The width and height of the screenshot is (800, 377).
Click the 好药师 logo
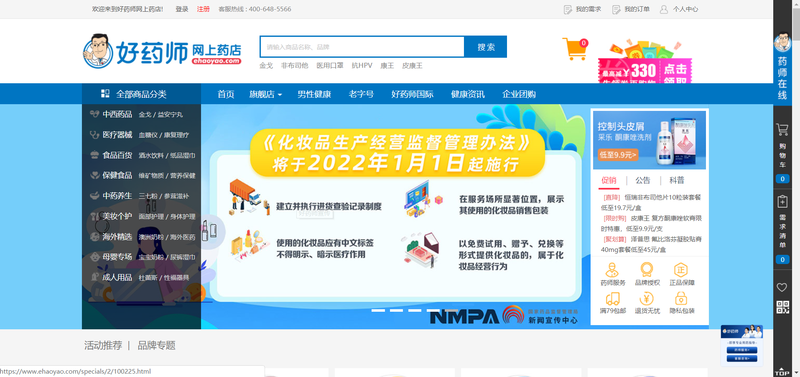pyautogui.click(x=162, y=51)
